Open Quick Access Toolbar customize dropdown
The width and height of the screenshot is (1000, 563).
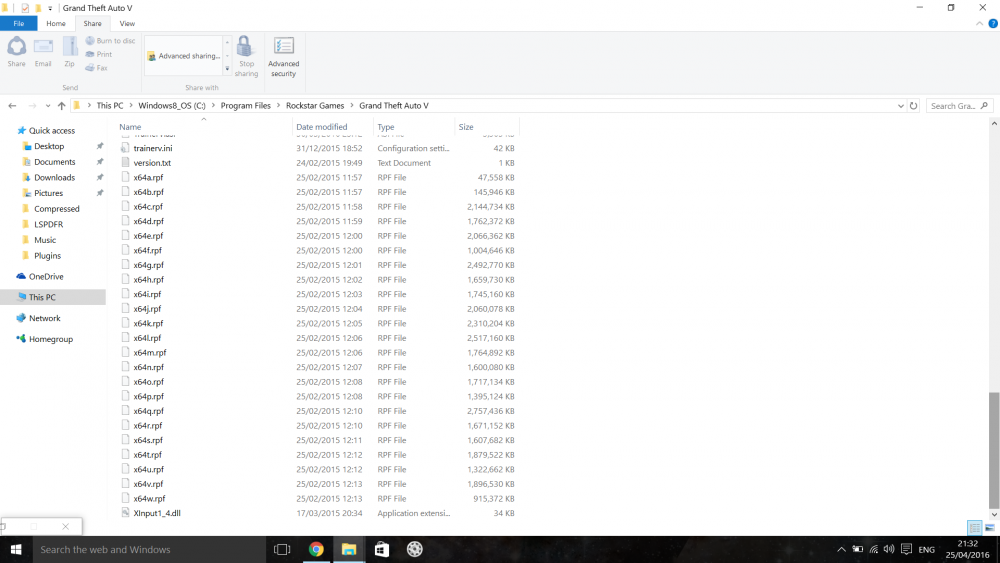tap(50, 8)
